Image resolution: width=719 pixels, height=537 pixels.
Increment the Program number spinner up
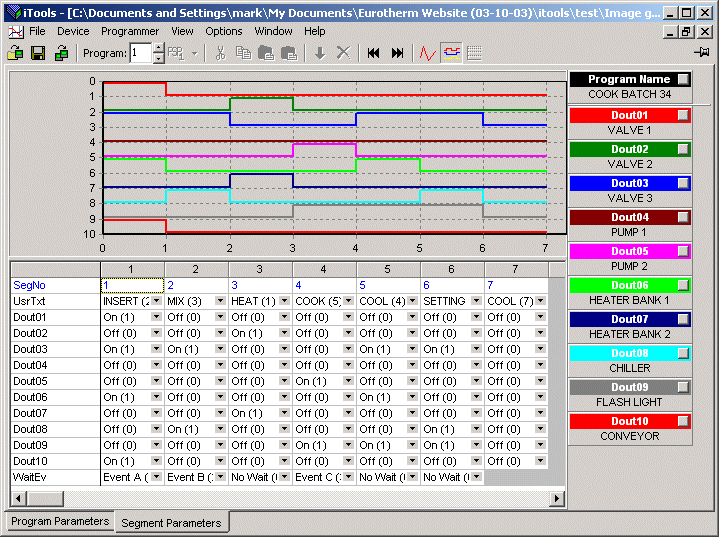pyautogui.click(x=158, y=47)
